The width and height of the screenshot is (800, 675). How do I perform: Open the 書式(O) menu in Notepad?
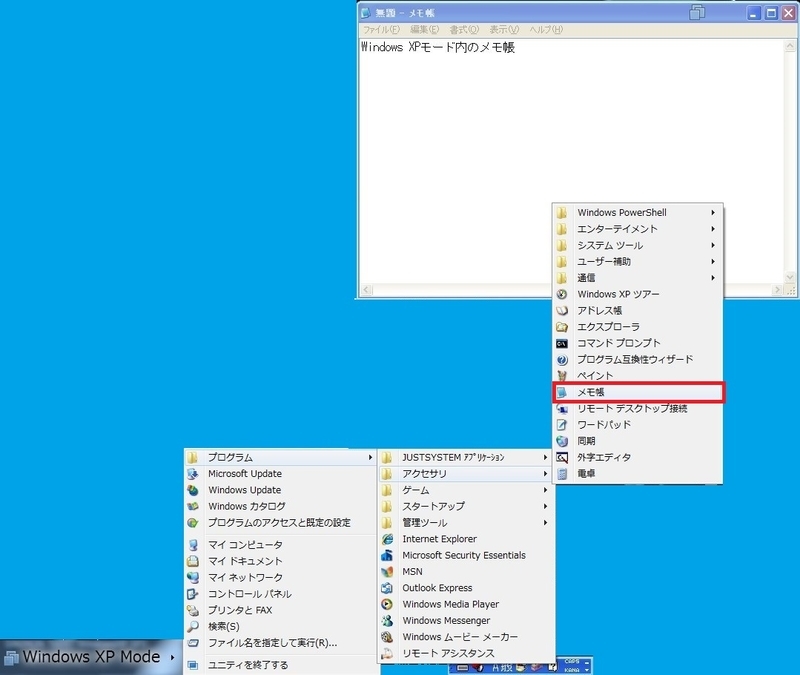(x=464, y=30)
